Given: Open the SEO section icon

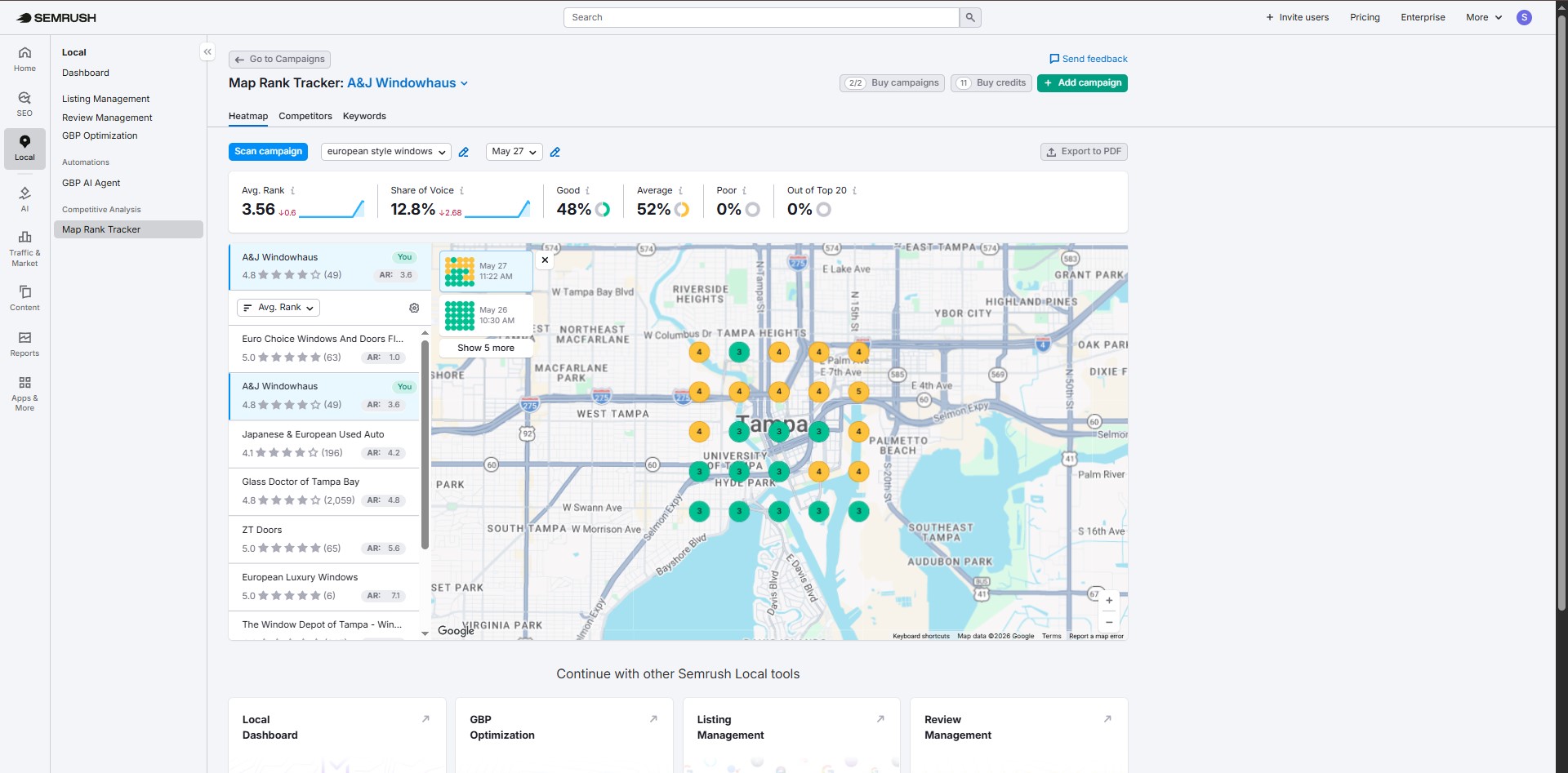Looking at the screenshot, I should 24,104.
